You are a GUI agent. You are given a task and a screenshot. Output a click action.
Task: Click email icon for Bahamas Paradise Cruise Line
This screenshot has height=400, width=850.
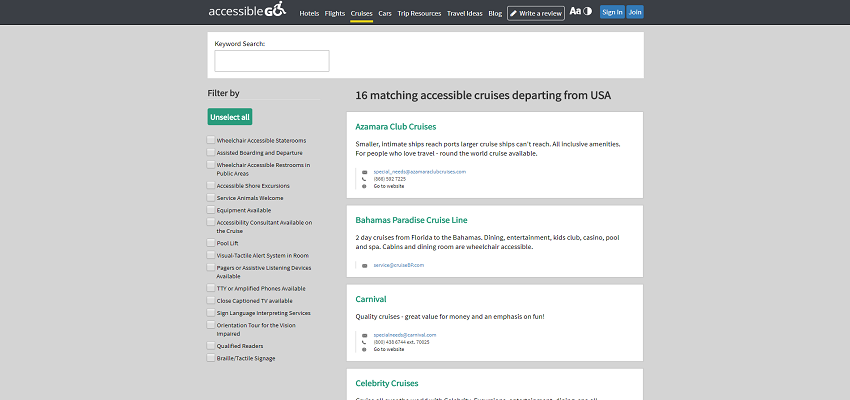364,265
